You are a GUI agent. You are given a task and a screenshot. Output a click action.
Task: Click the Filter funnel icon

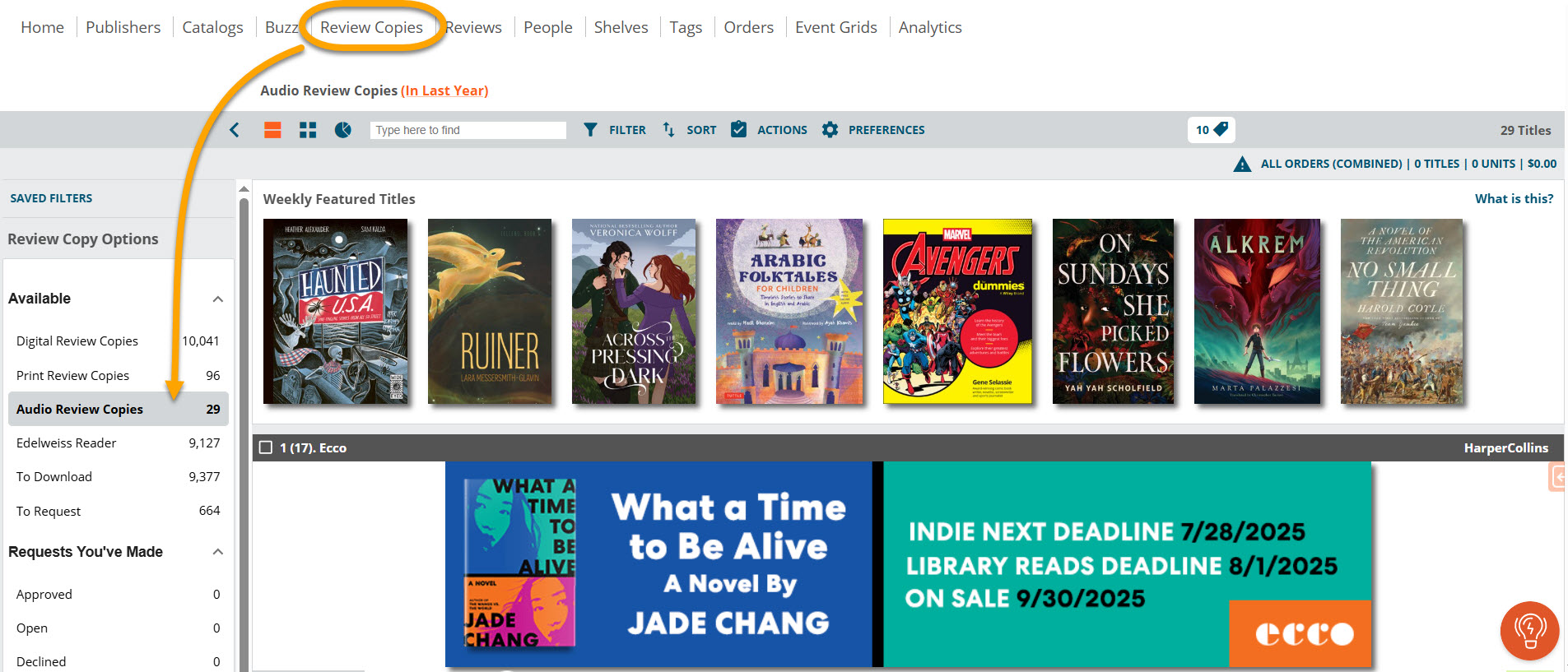coord(590,130)
